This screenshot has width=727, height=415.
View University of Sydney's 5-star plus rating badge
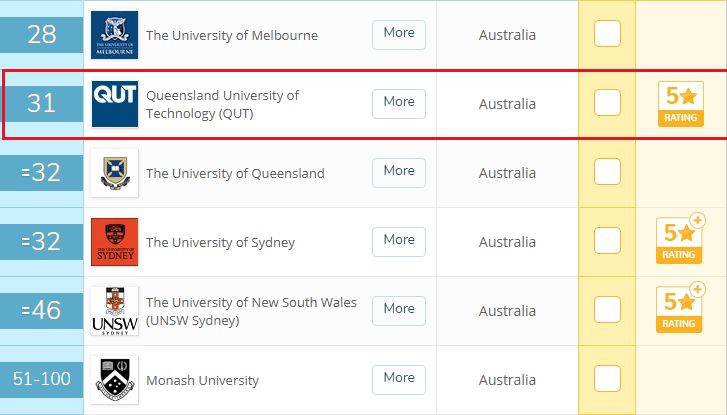(680, 239)
